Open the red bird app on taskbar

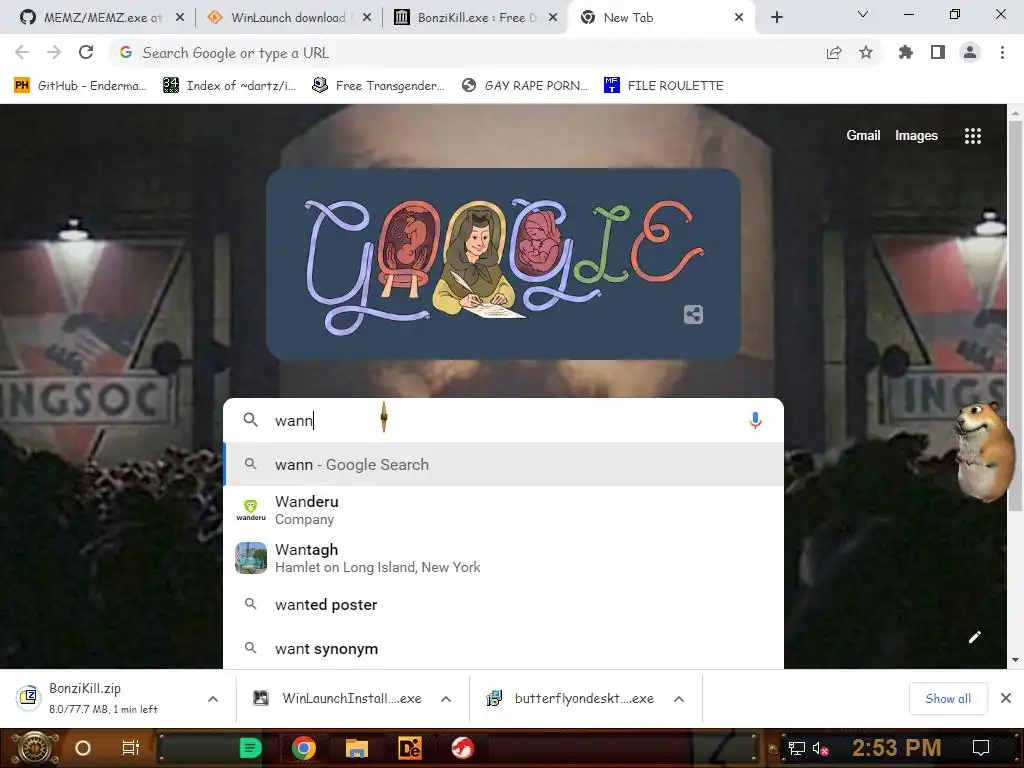[462, 748]
